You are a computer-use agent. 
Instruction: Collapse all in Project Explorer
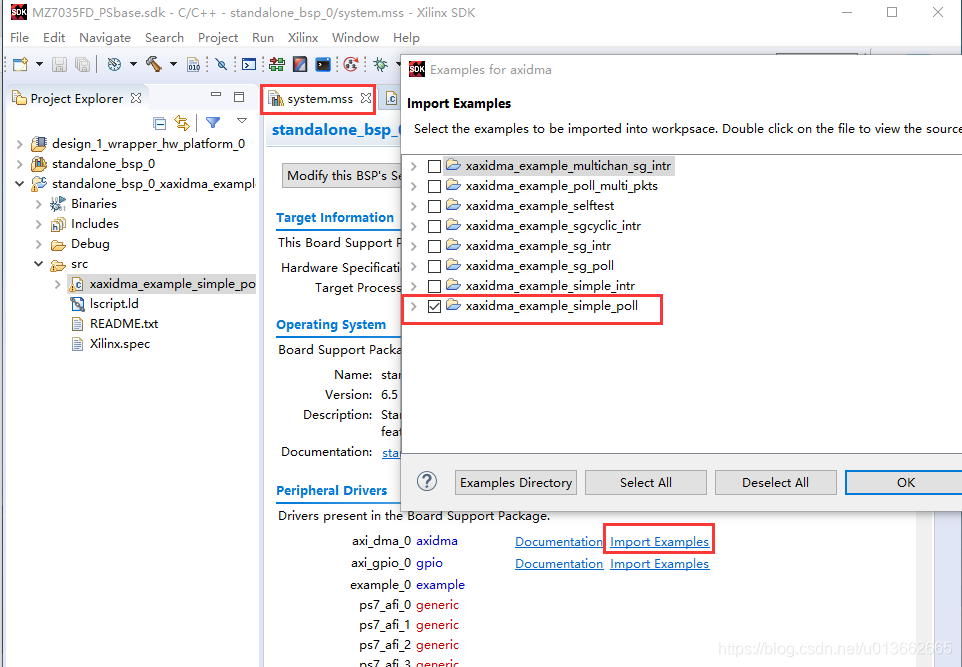coord(160,123)
